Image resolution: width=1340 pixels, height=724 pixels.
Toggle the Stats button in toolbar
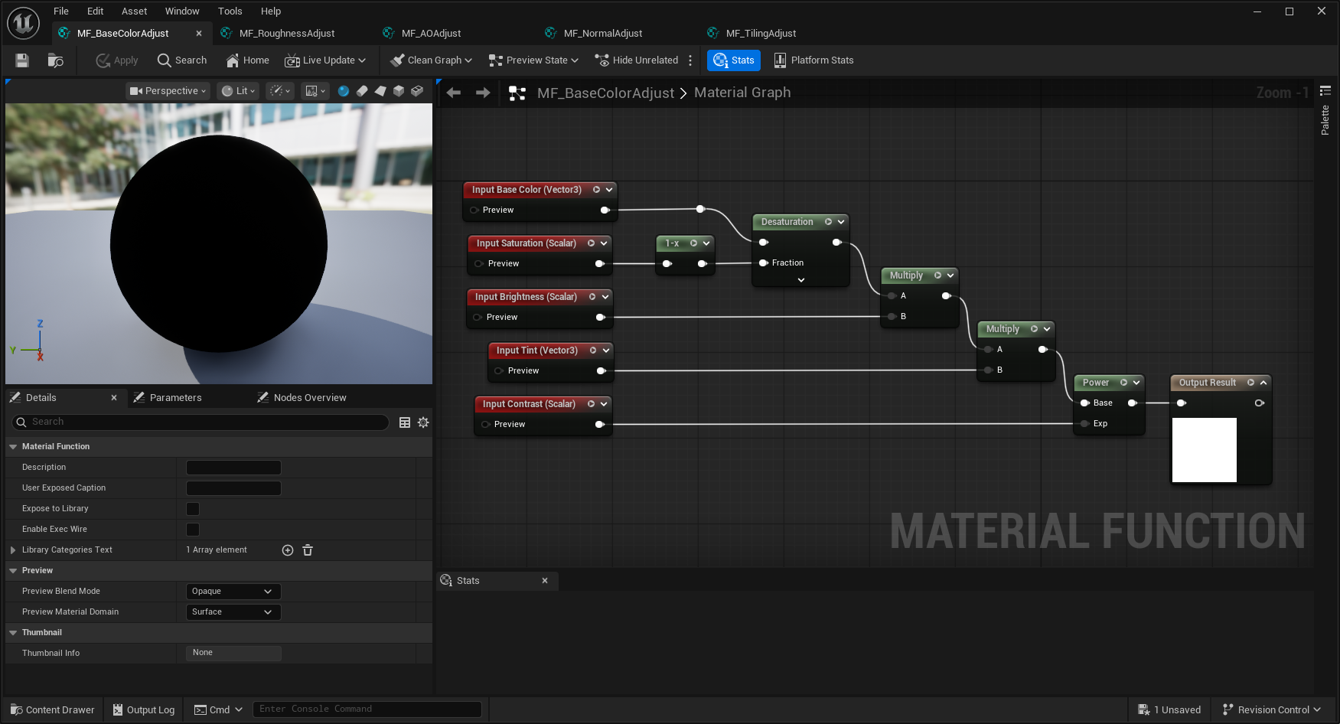click(733, 61)
